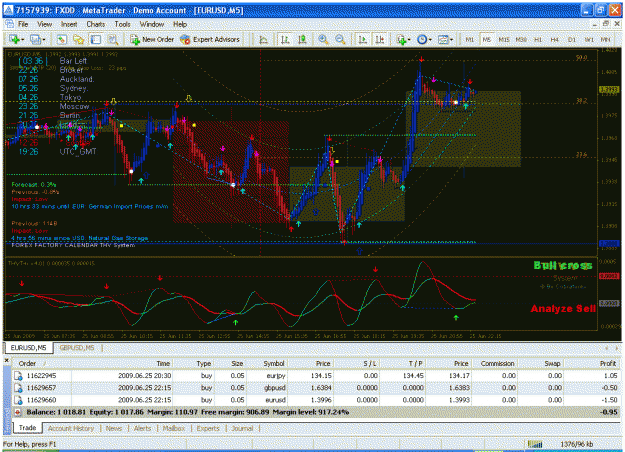Screen dimensions: 625x452
Task: Click the connection status bars icon
Action: (x=535, y=444)
